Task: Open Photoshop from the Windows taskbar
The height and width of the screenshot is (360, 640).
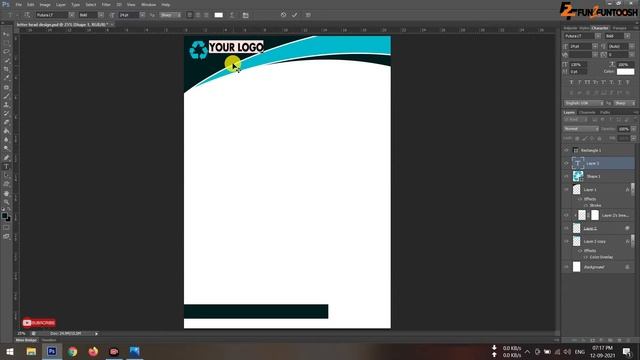Action: (52, 351)
